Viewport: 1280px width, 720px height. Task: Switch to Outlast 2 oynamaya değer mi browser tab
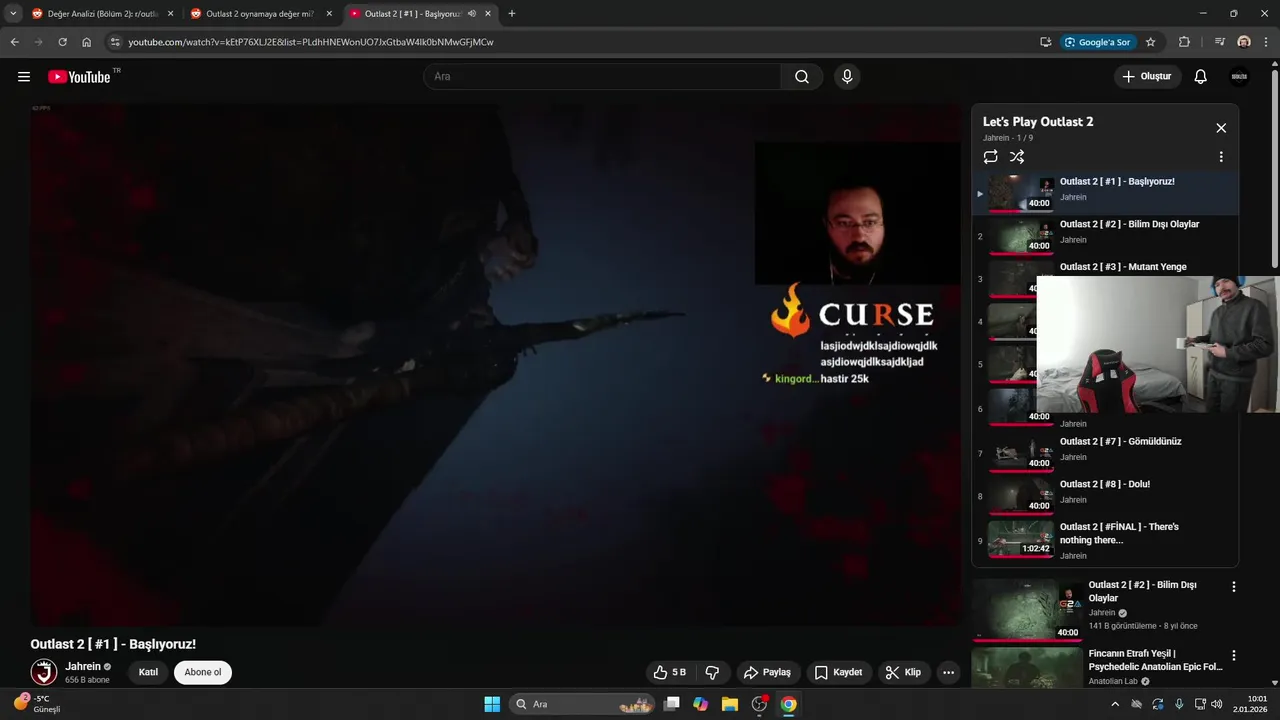(260, 14)
